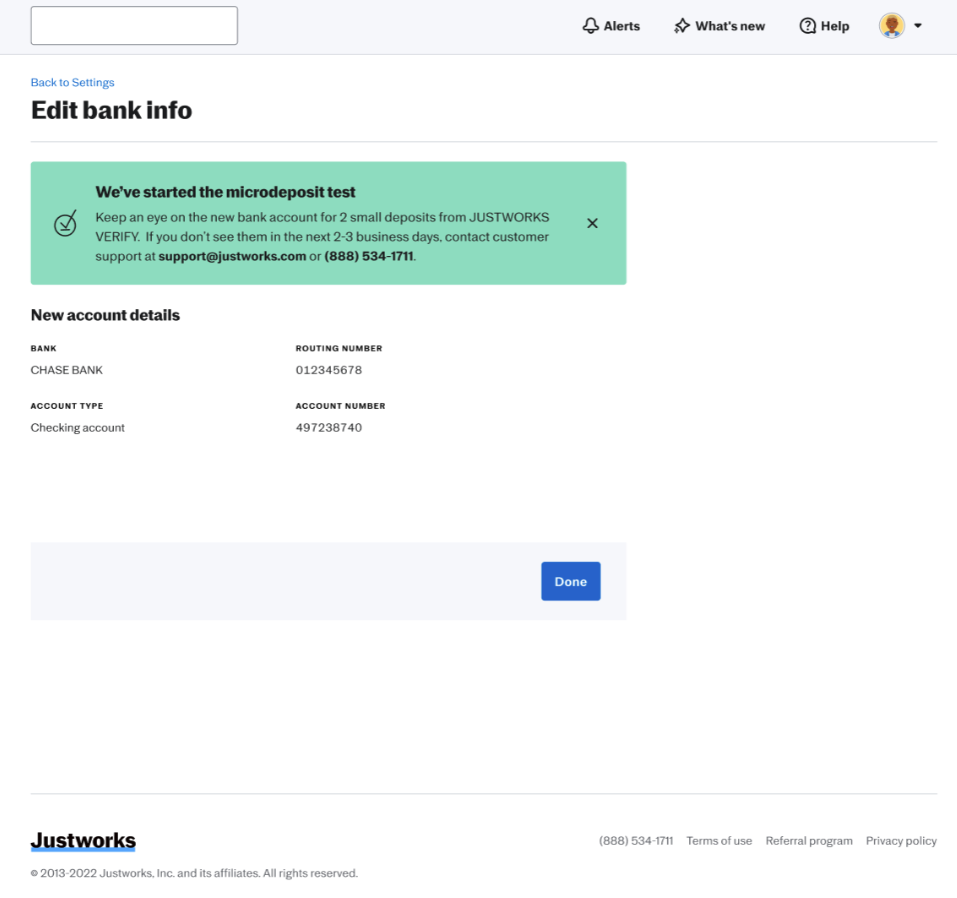The image size is (957, 898).
Task: Click the ROUTING NUMBER label
Action: [x=339, y=348]
